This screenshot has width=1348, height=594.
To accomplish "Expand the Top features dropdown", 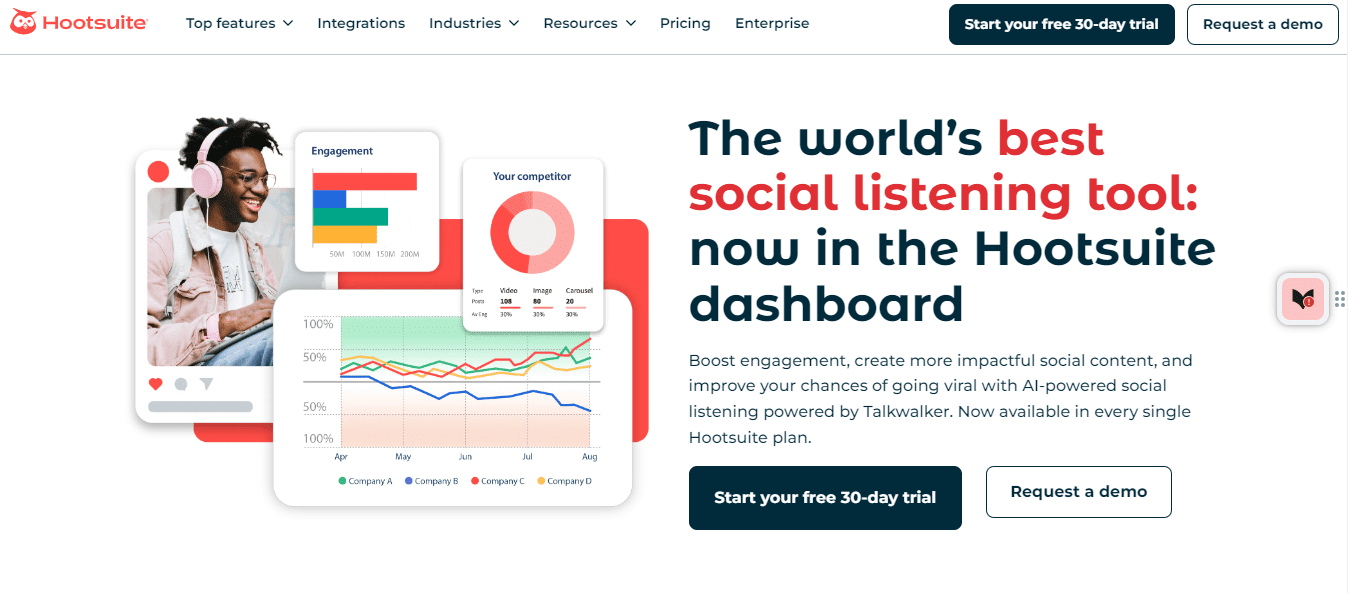I will click(239, 23).
